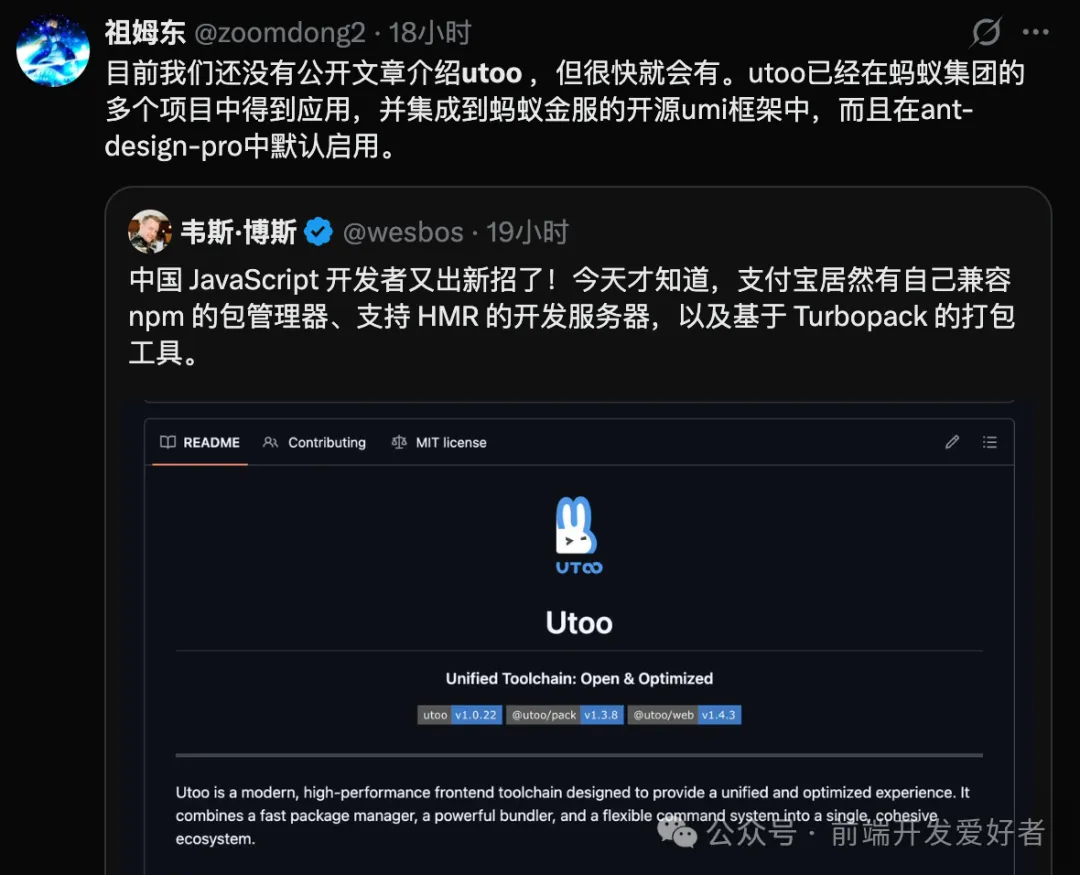1080x875 pixels.
Task: Open the zoomdong2 profile avatar
Action: pos(53,51)
